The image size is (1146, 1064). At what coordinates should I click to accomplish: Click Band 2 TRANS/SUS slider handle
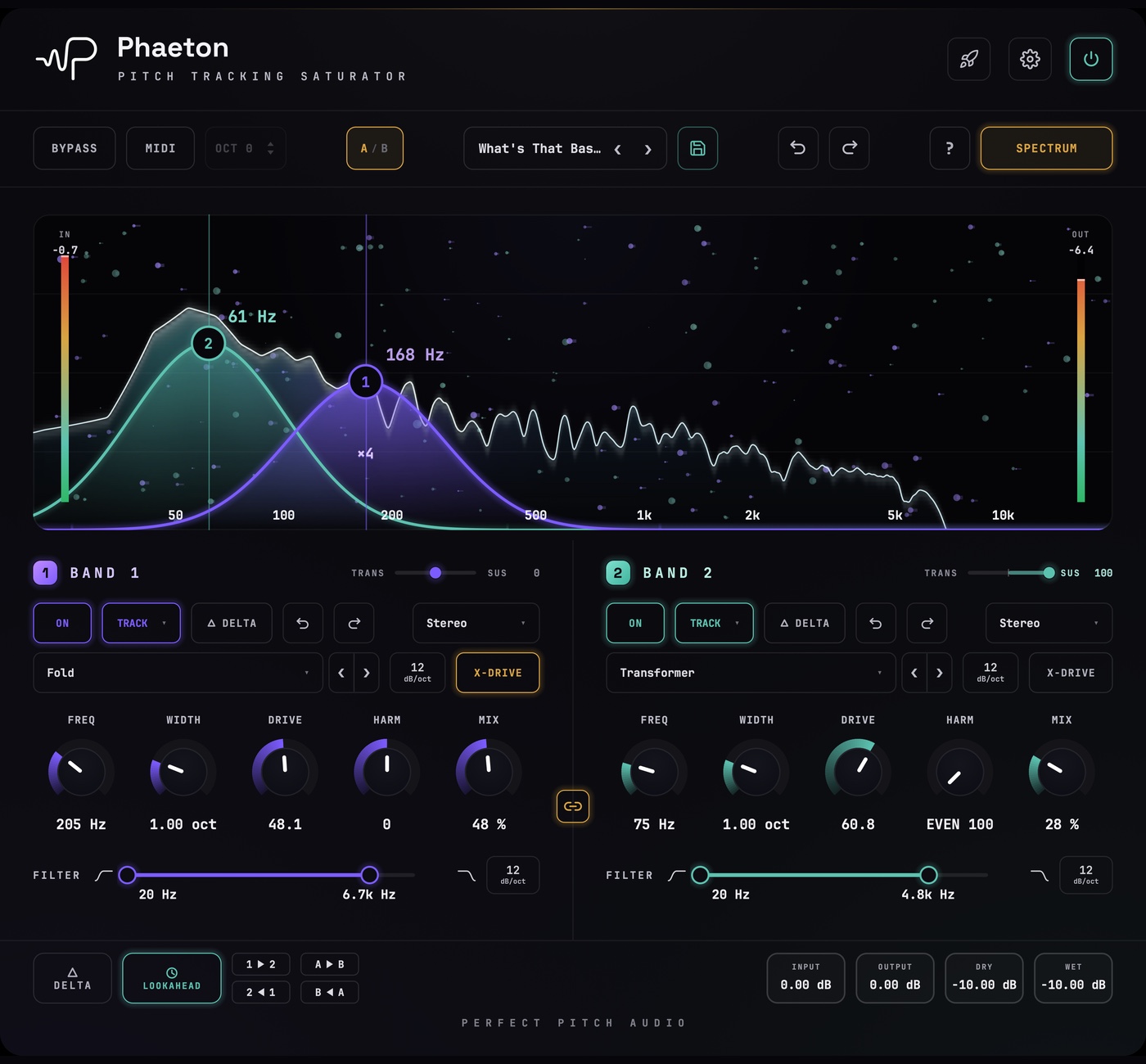pos(1049,573)
